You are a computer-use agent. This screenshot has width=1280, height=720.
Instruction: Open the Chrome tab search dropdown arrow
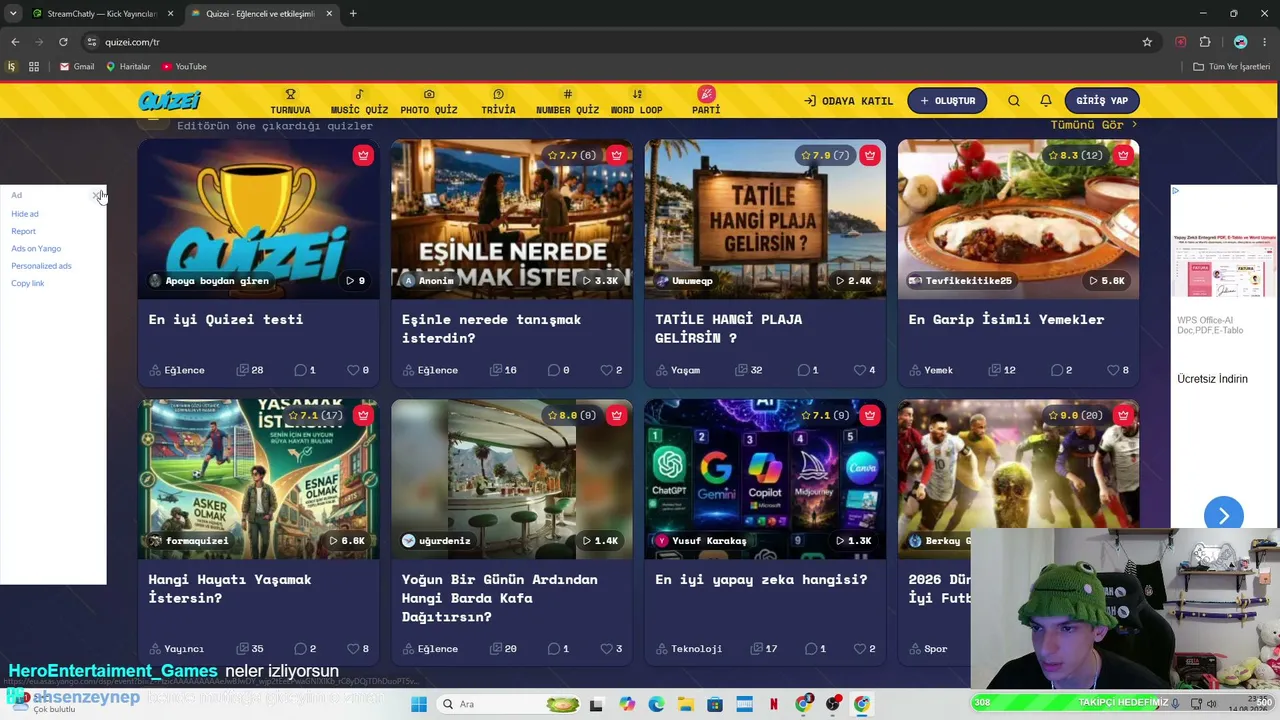tap(13, 13)
